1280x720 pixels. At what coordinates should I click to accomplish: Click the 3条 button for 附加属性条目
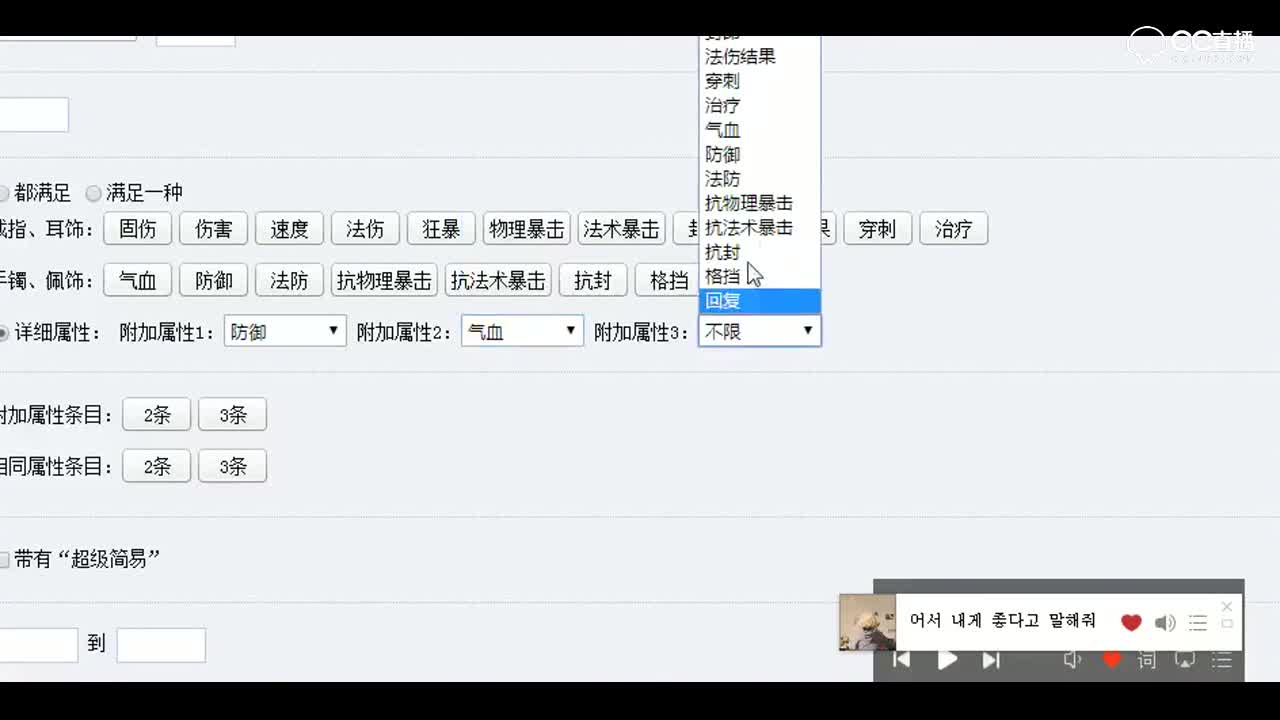pyautogui.click(x=232, y=414)
